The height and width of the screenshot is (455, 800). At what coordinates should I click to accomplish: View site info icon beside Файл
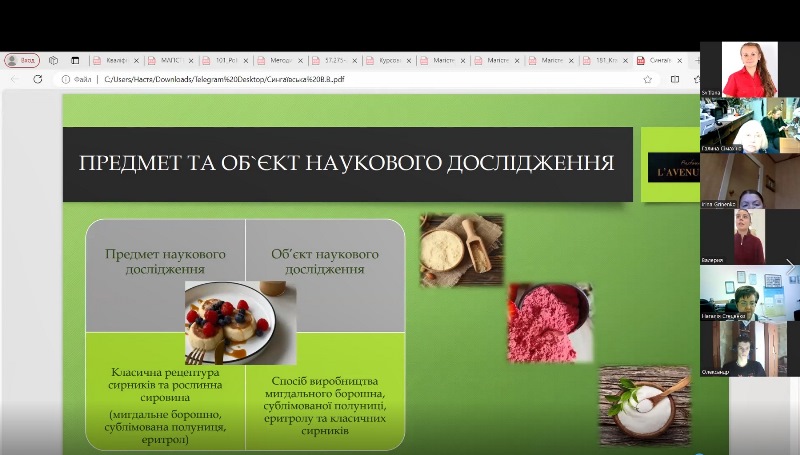coord(65,80)
